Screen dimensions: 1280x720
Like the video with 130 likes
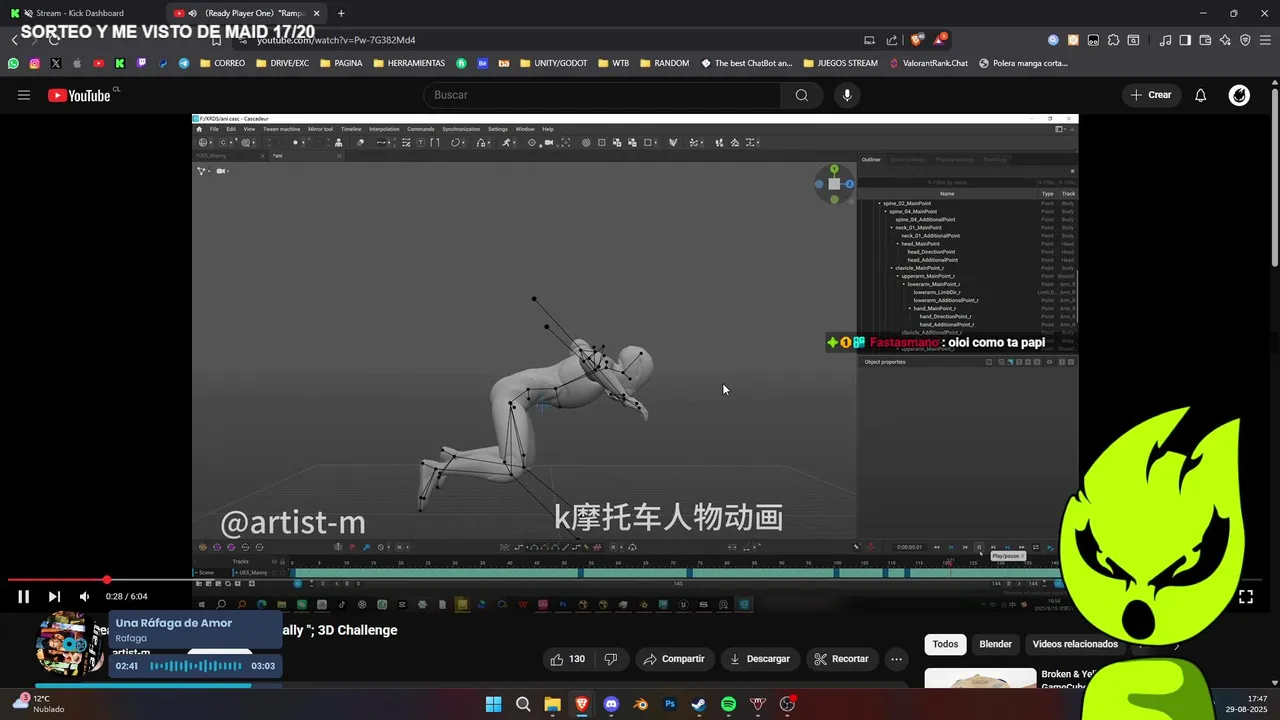(x=568, y=659)
